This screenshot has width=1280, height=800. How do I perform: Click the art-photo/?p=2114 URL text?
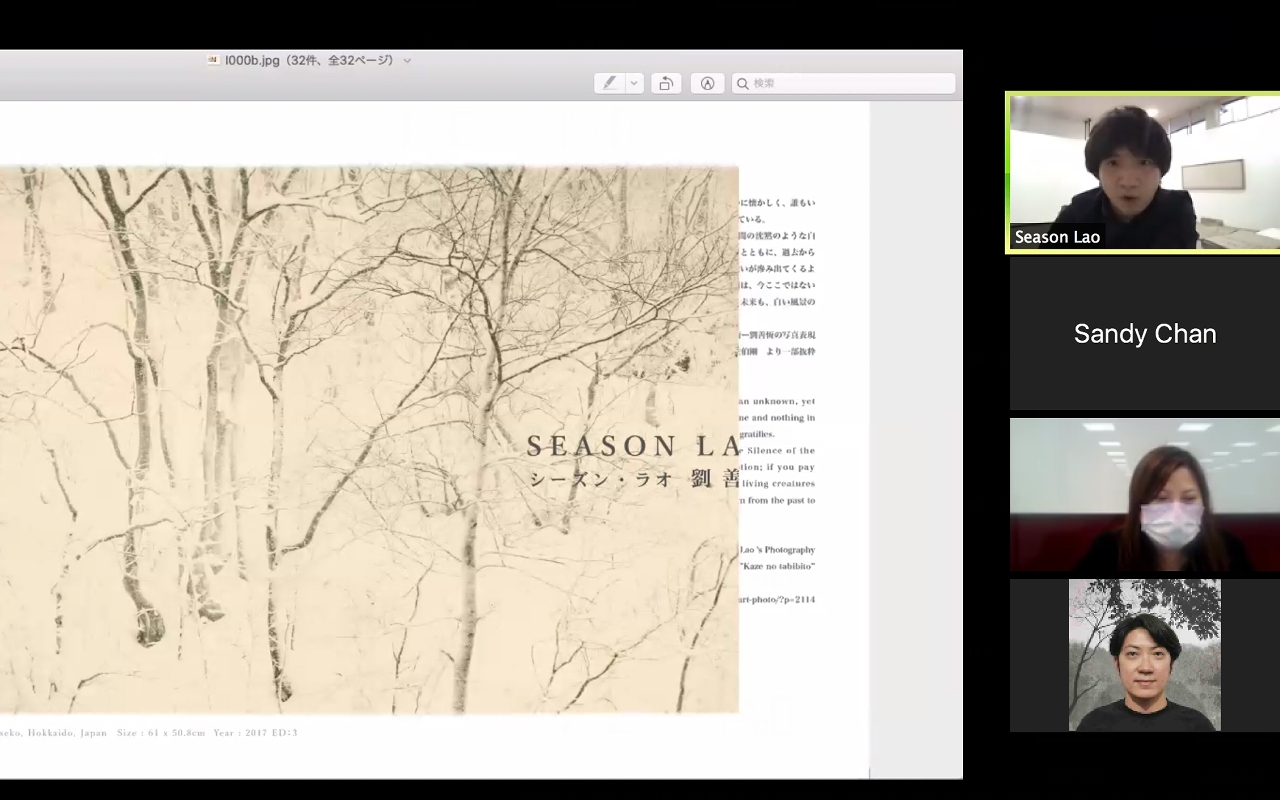[x=777, y=599]
